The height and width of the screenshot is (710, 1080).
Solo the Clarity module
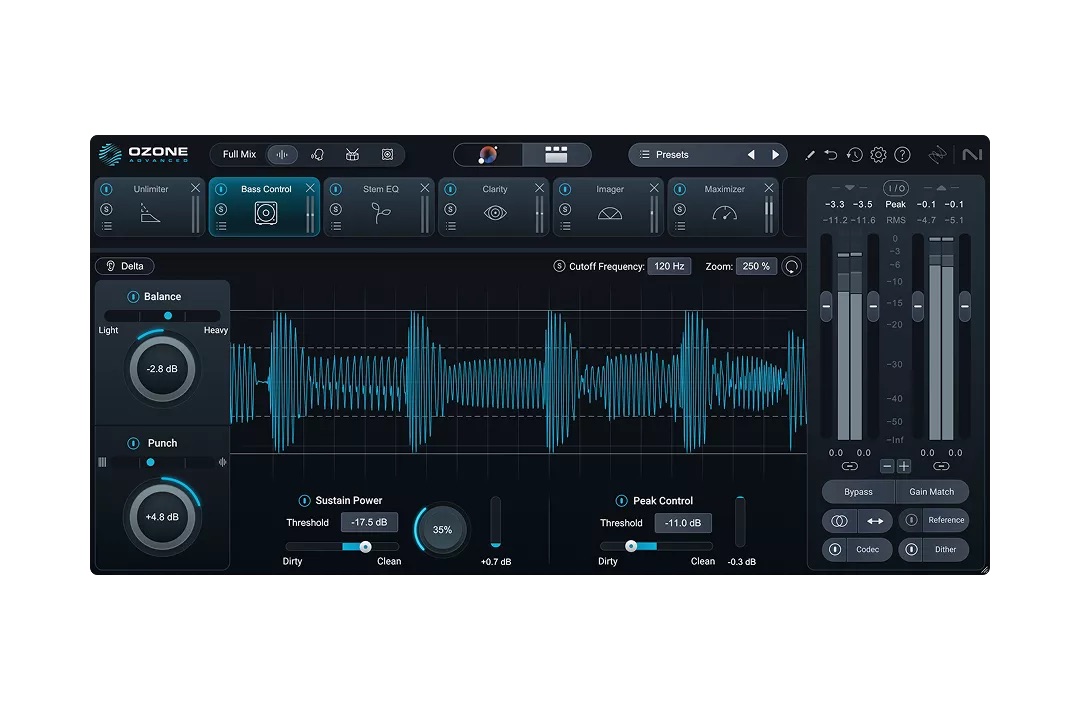[x=450, y=209]
